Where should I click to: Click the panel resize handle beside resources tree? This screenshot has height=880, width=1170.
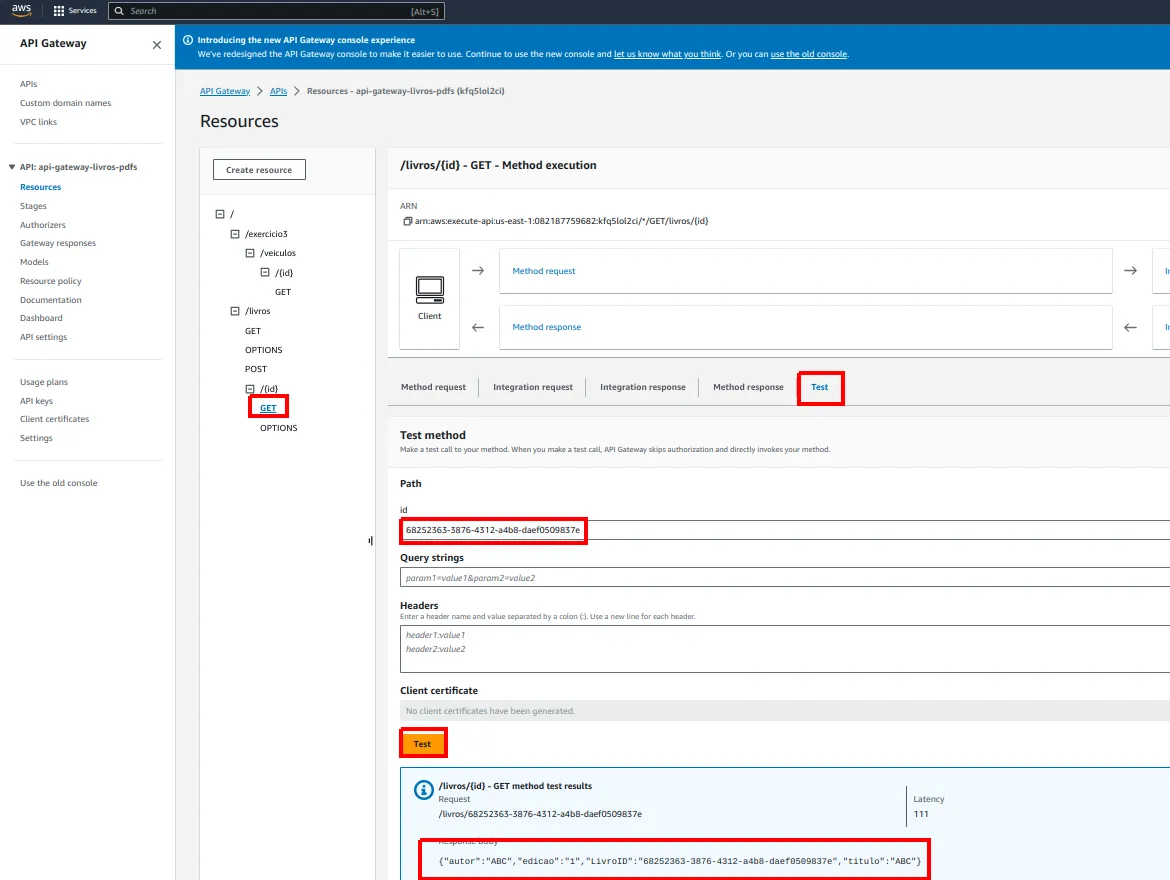pos(371,541)
